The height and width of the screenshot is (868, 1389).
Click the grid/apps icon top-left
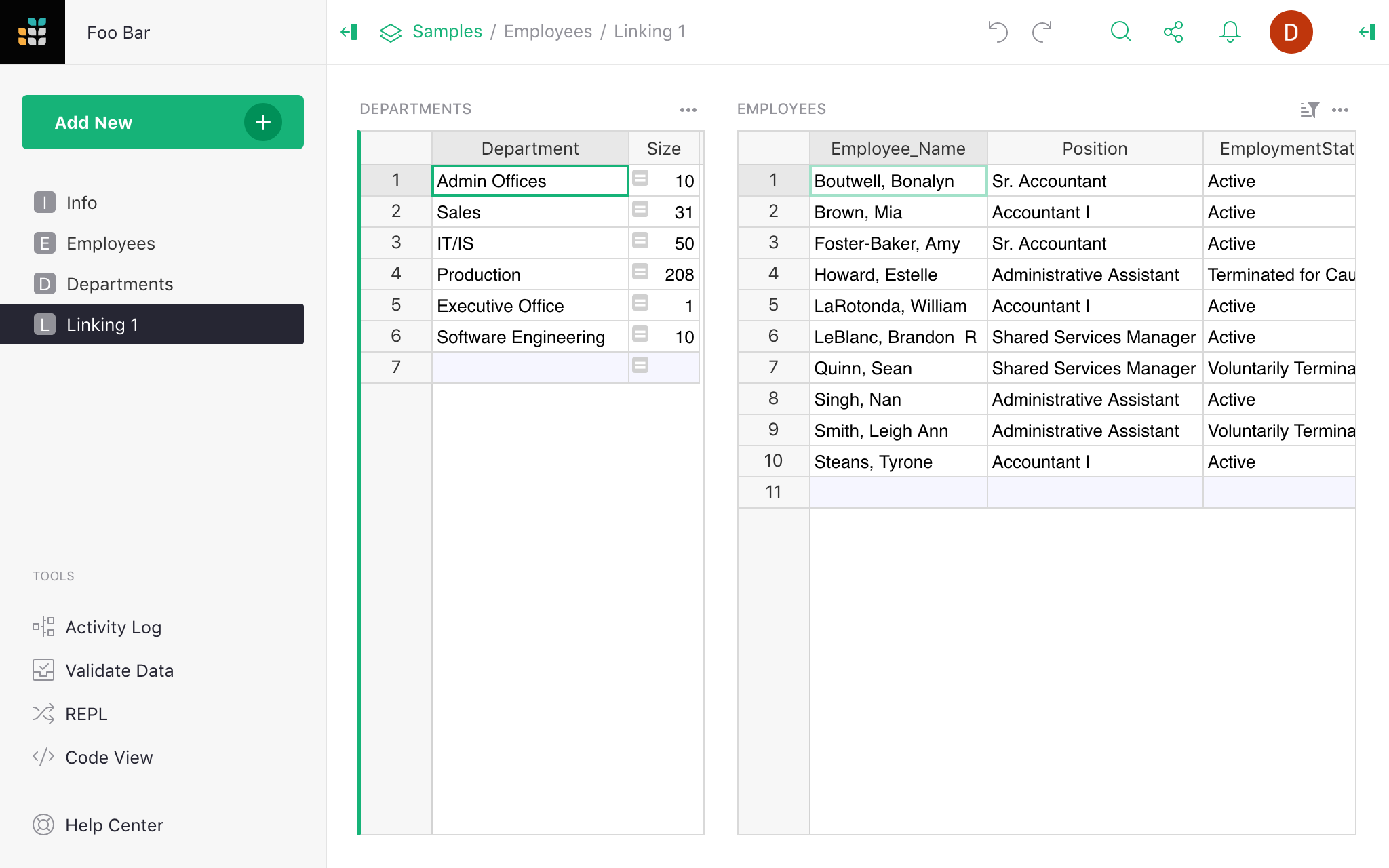(x=33, y=31)
